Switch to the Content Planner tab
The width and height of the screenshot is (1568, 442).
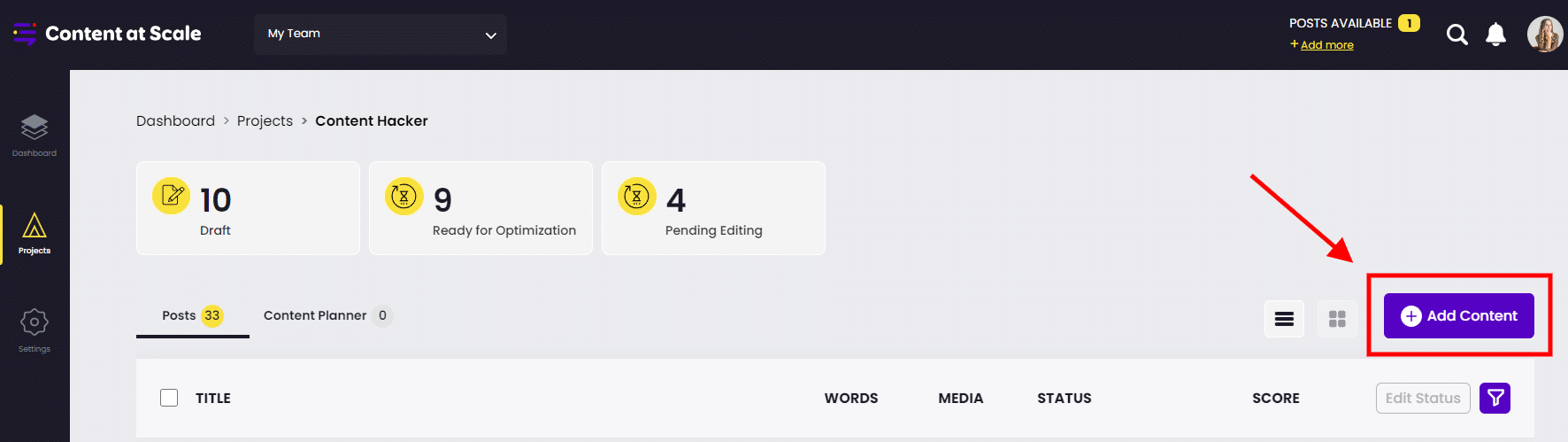327,316
